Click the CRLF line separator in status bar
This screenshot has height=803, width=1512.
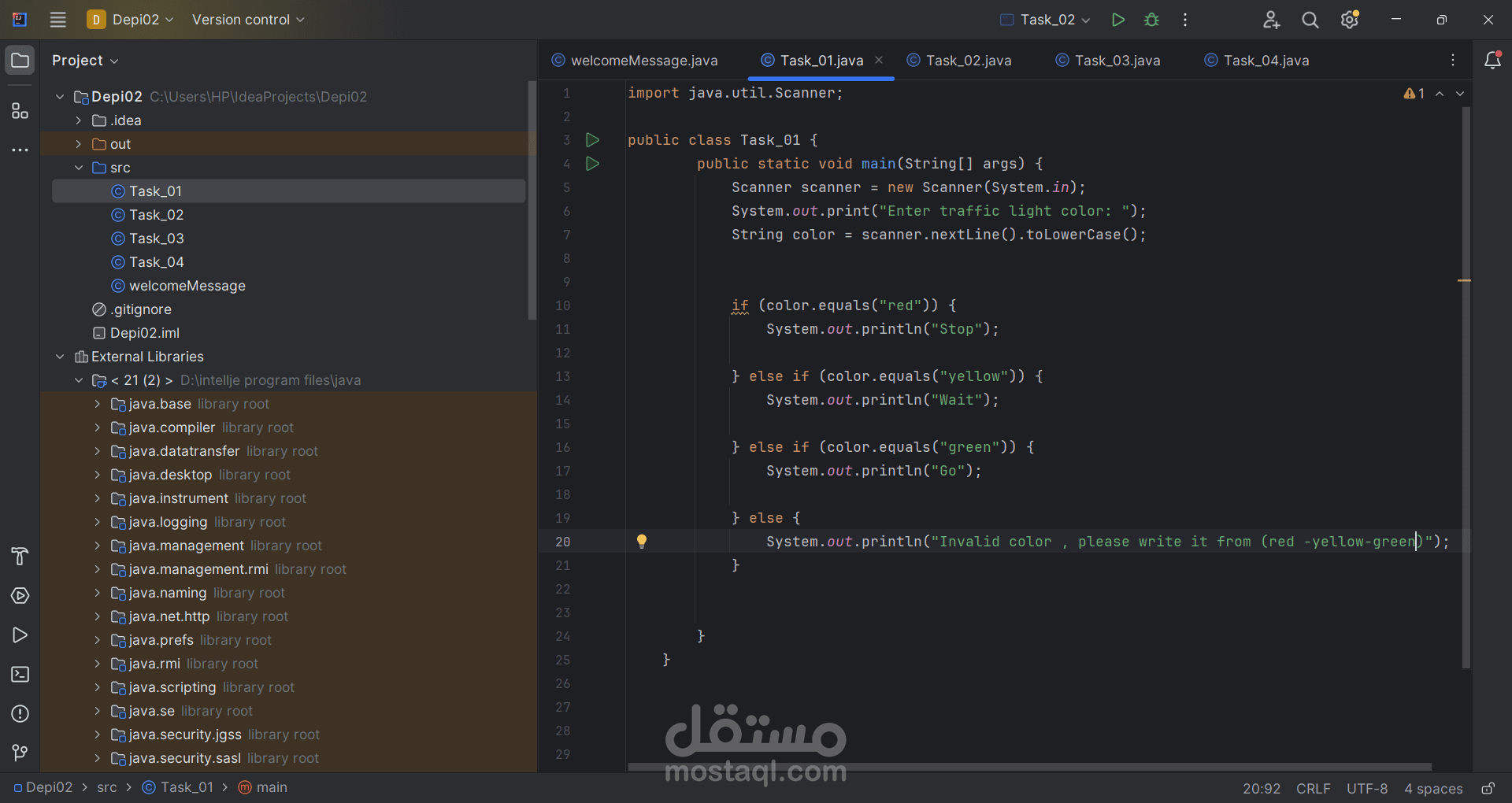click(1313, 788)
